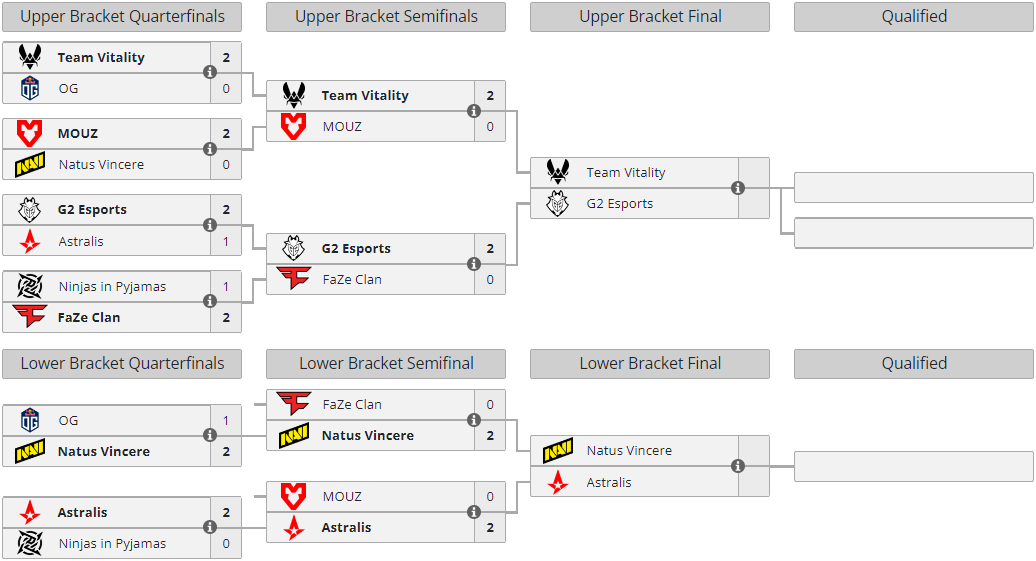Show info for MOUZ vs Astralis lower semifinal
The height and width of the screenshot is (561, 1036).
(474, 511)
